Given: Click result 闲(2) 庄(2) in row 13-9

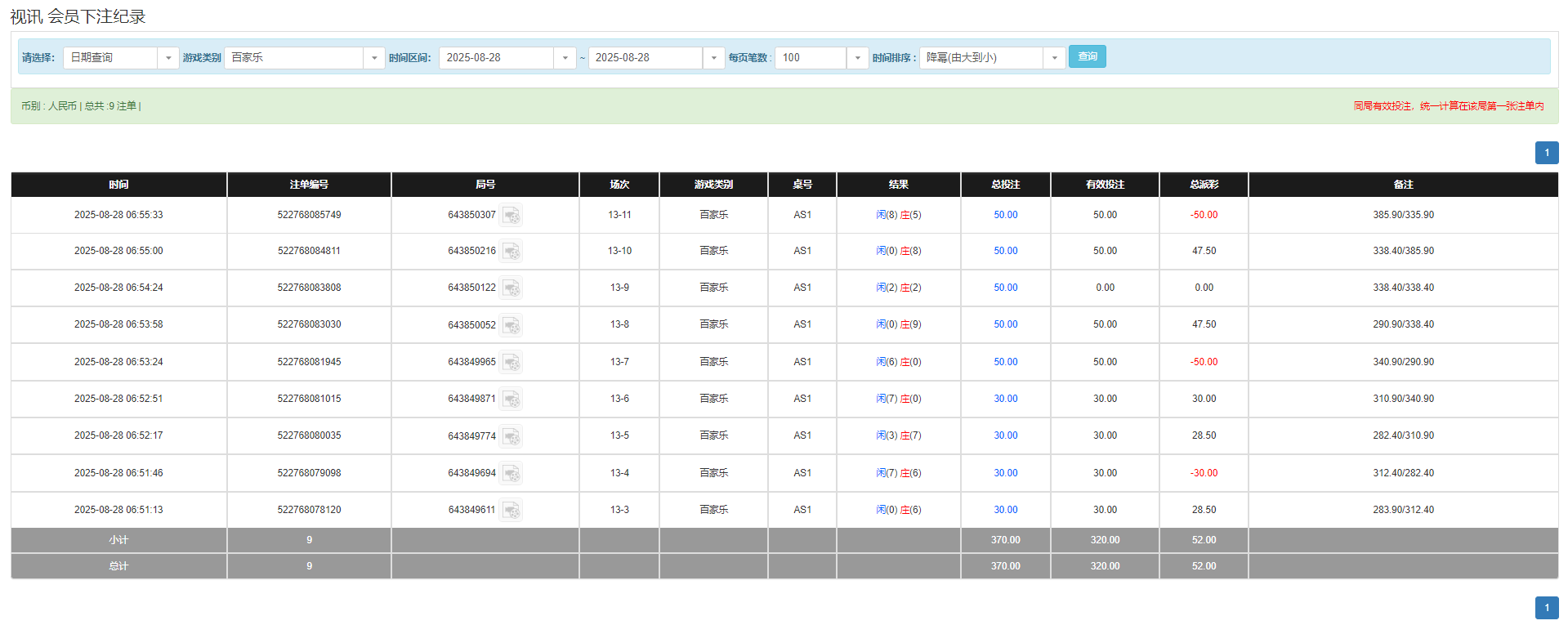Looking at the screenshot, I should [x=899, y=288].
